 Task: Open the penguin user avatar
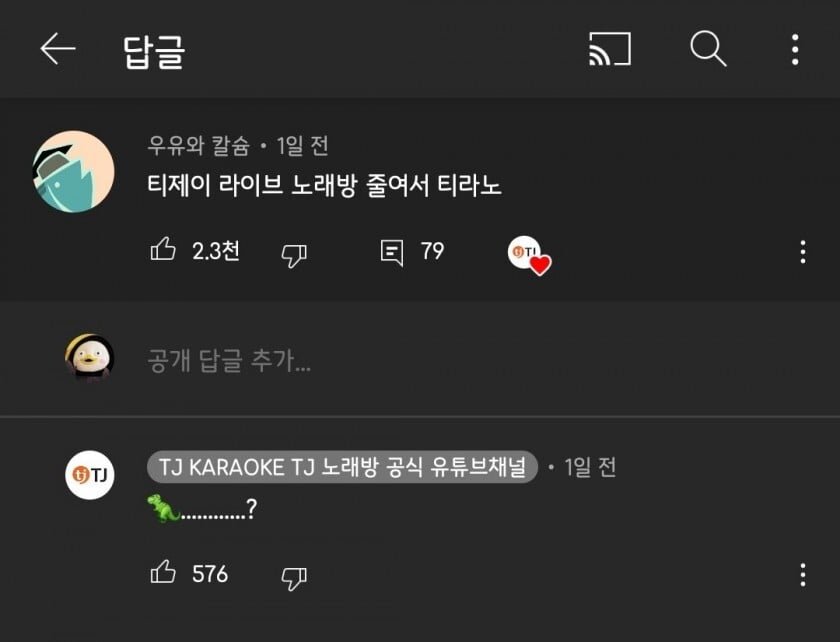89,358
